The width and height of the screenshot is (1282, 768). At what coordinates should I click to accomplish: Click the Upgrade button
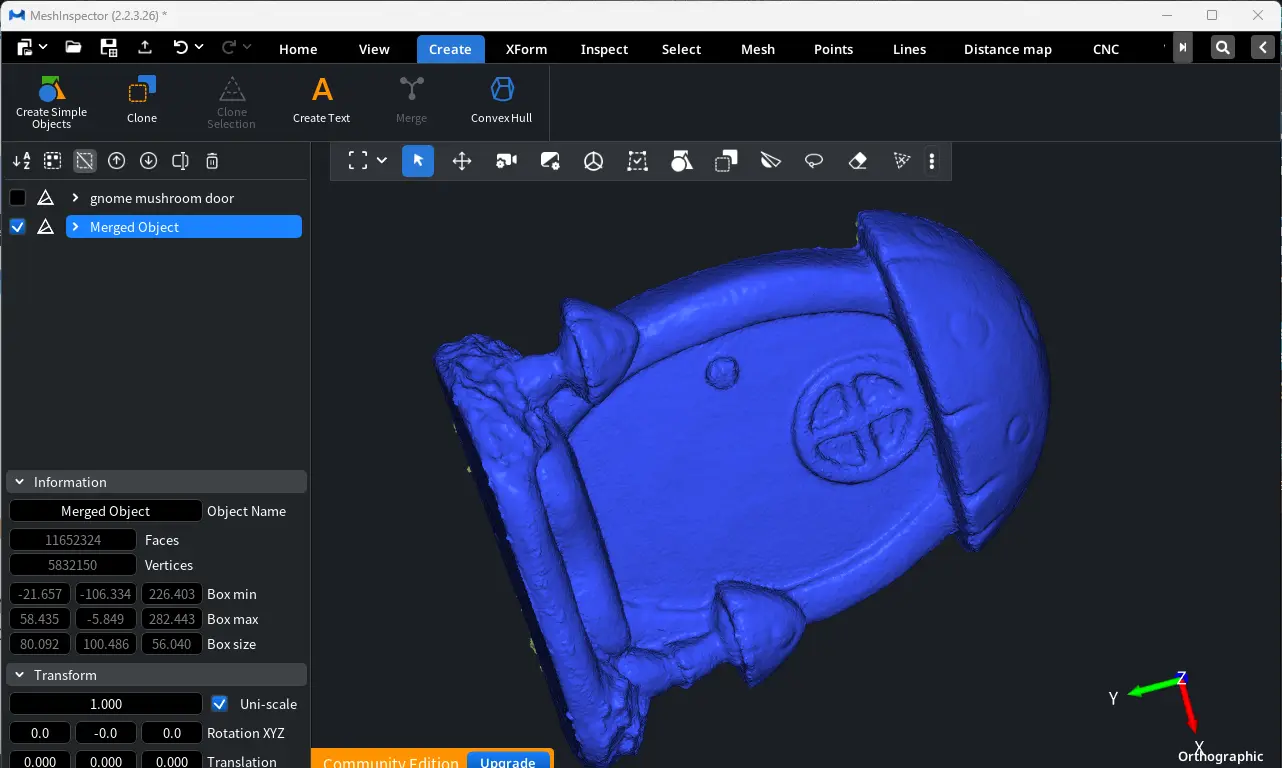508,760
